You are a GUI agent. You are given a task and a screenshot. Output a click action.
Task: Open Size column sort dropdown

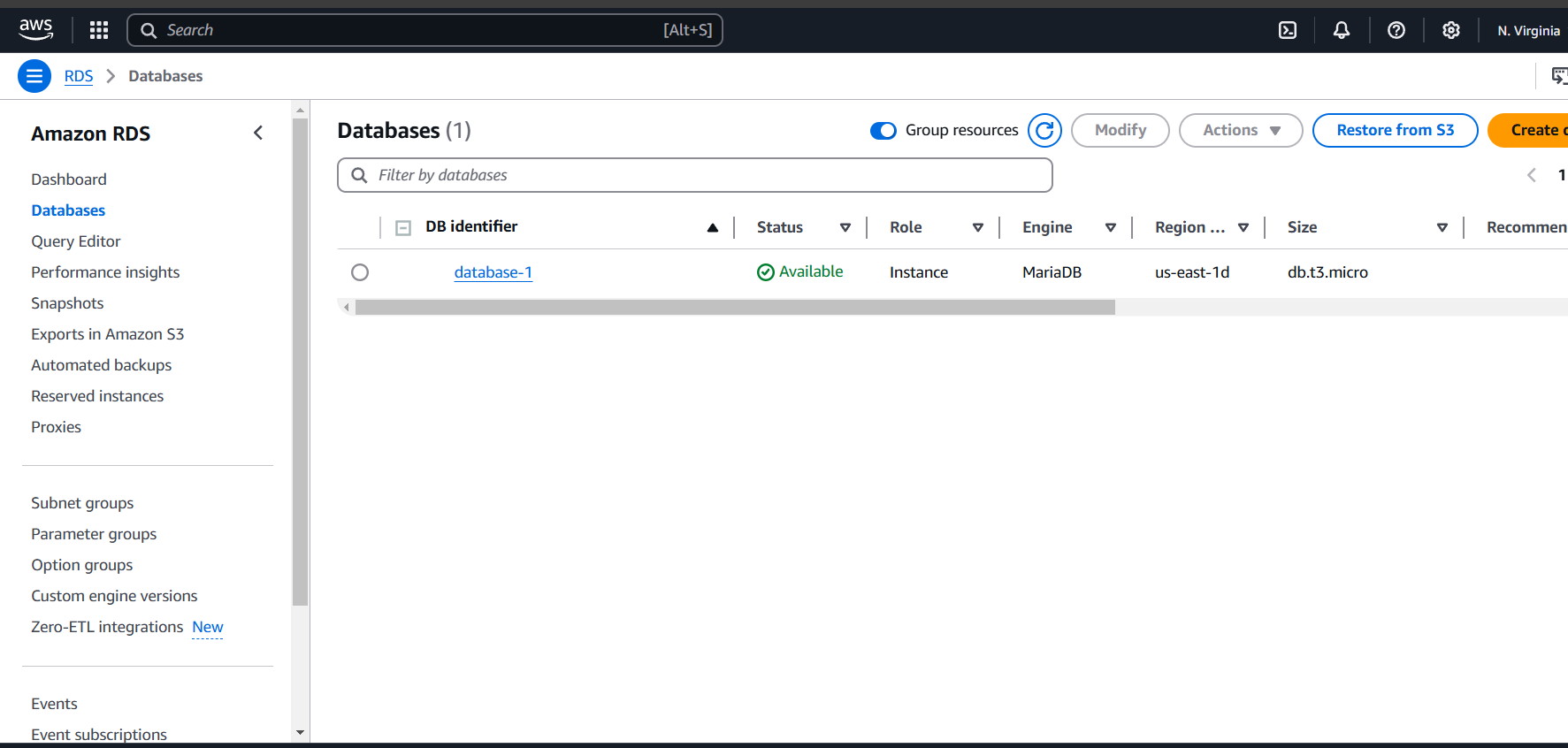tap(1442, 227)
